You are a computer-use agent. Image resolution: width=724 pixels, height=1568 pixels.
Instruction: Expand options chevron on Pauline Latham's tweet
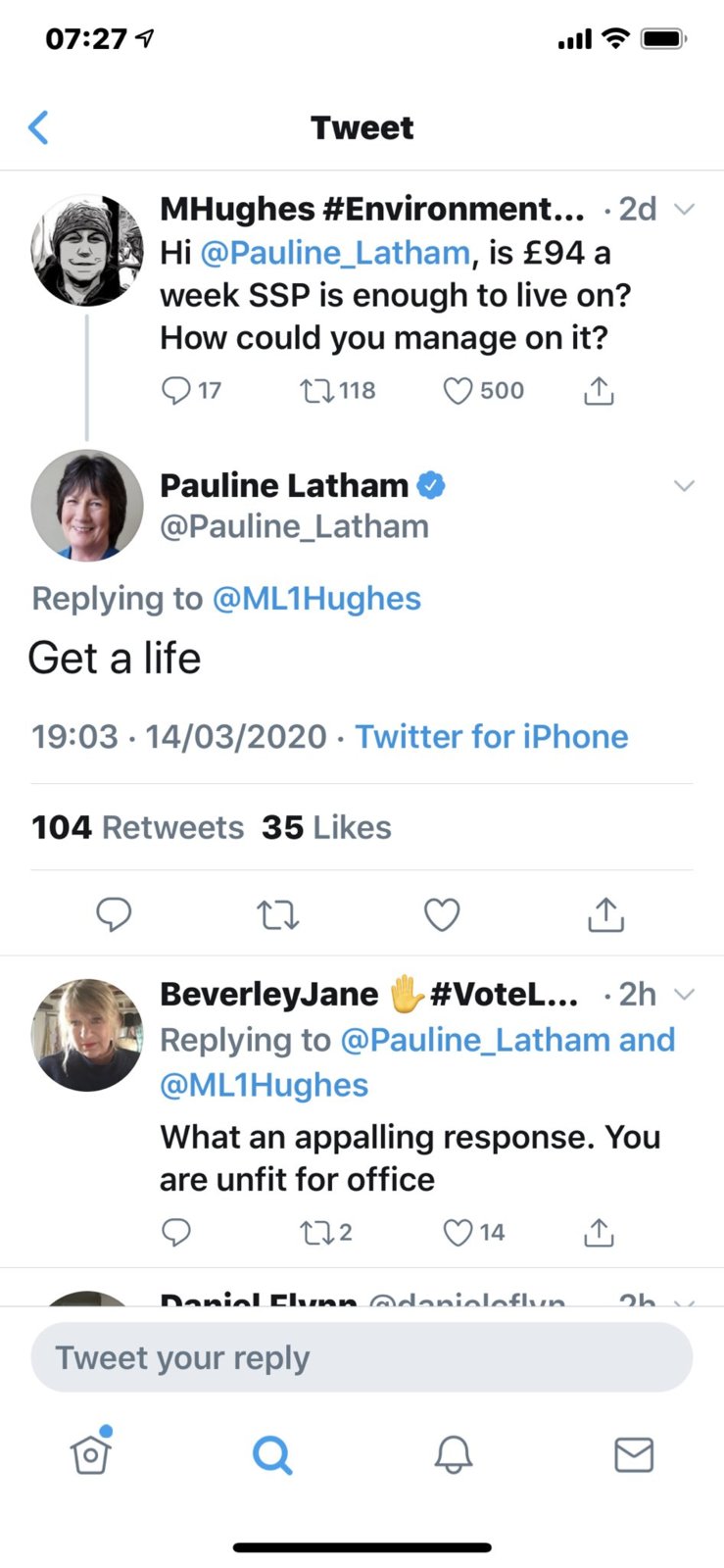[x=685, y=486]
